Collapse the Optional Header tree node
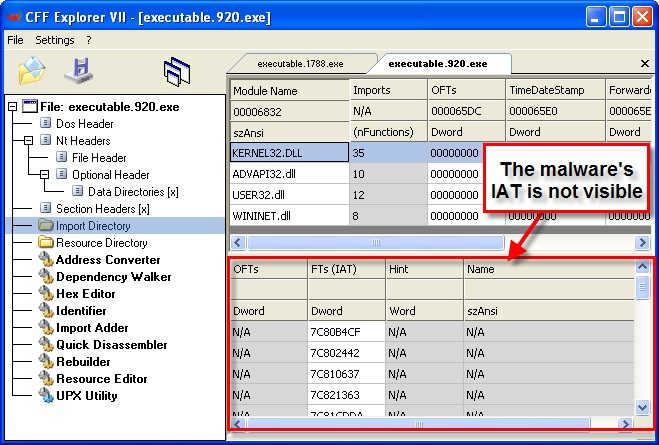 [45, 175]
